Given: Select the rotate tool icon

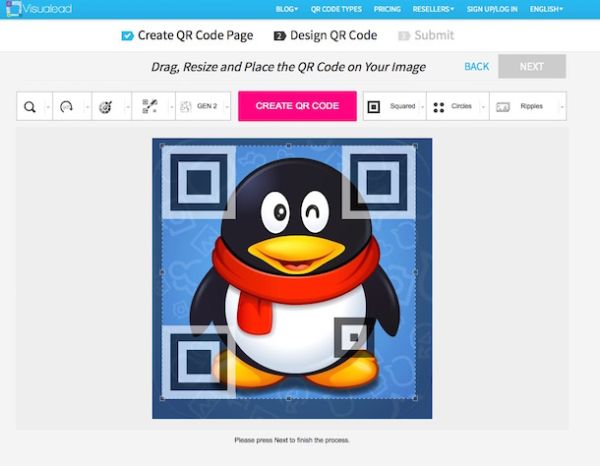Looking at the screenshot, I should (66, 107).
